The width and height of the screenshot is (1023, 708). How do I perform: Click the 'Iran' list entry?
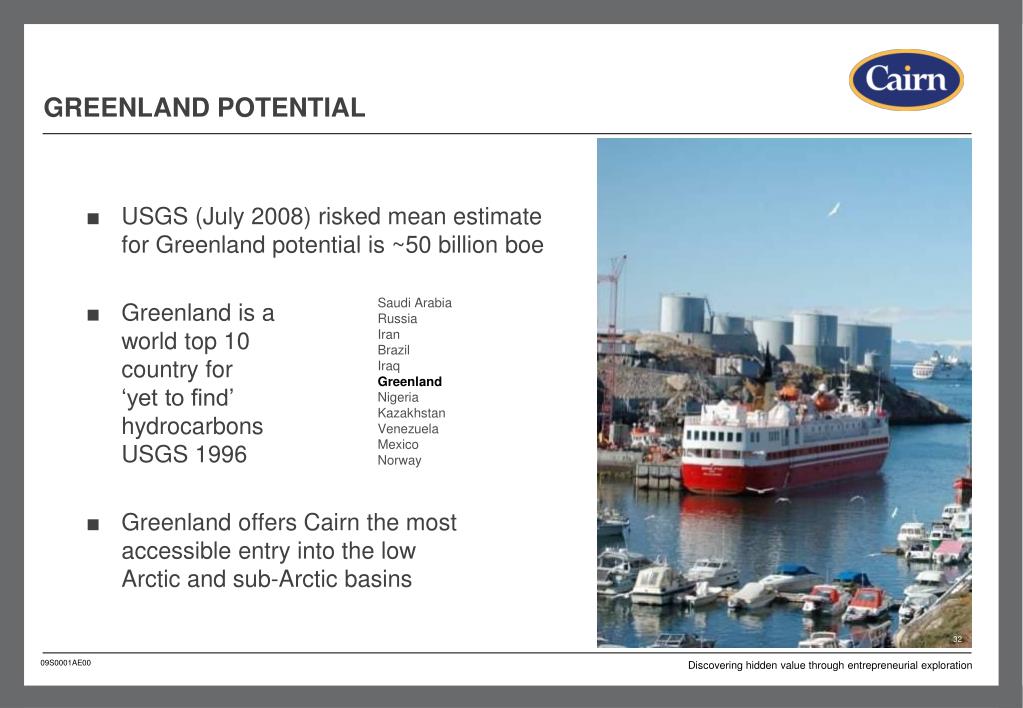click(x=388, y=334)
